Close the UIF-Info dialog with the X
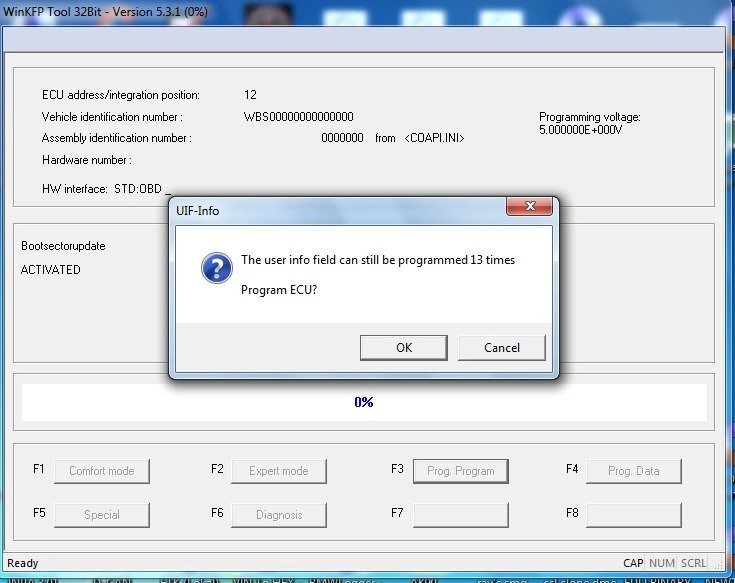735x583 pixels. 529,208
